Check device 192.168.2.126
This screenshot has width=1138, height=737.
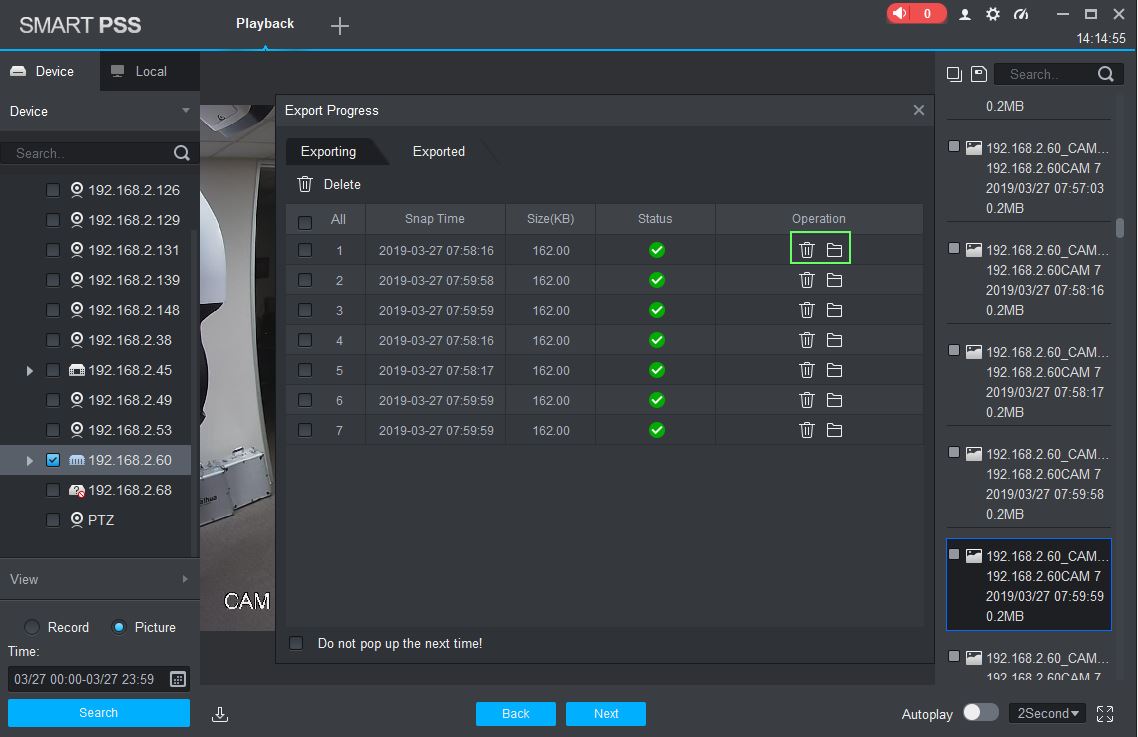pos(53,190)
